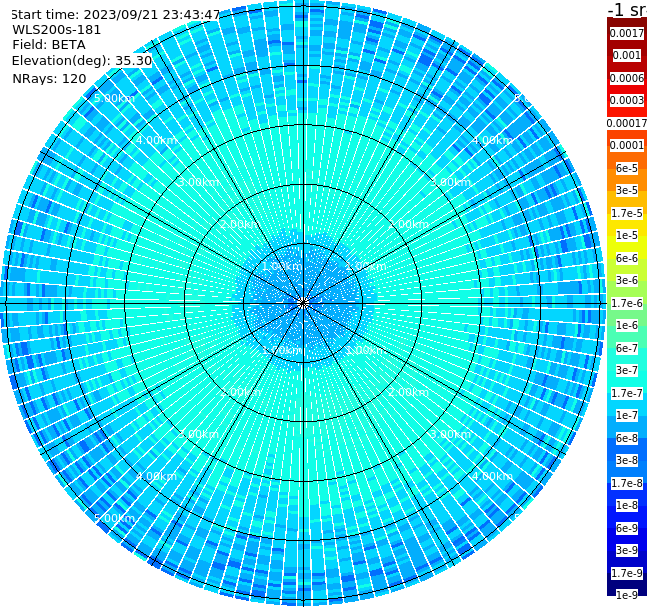The width and height of the screenshot is (647, 607).
Task: Select the 6e-8 colorbar value
Action: (x=627, y=438)
